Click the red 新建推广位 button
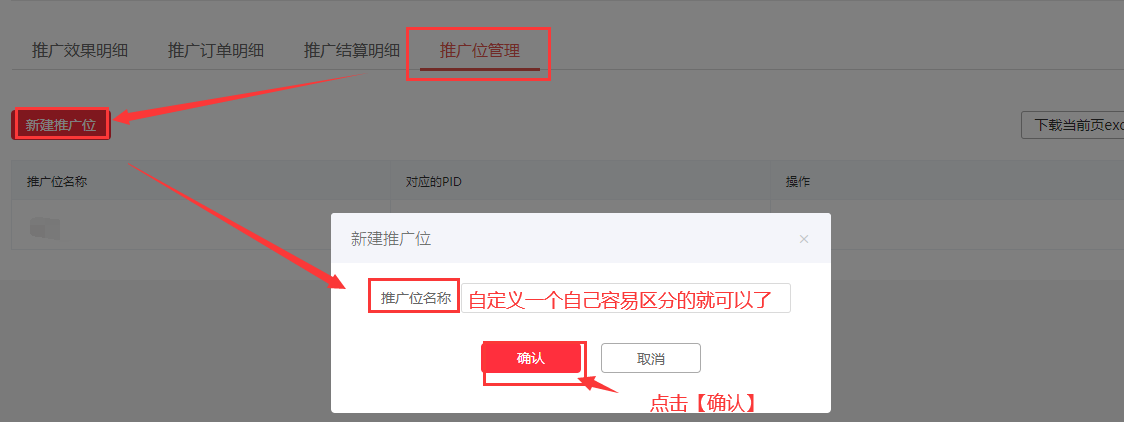This screenshot has width=1124, height=422. (61, 125)
